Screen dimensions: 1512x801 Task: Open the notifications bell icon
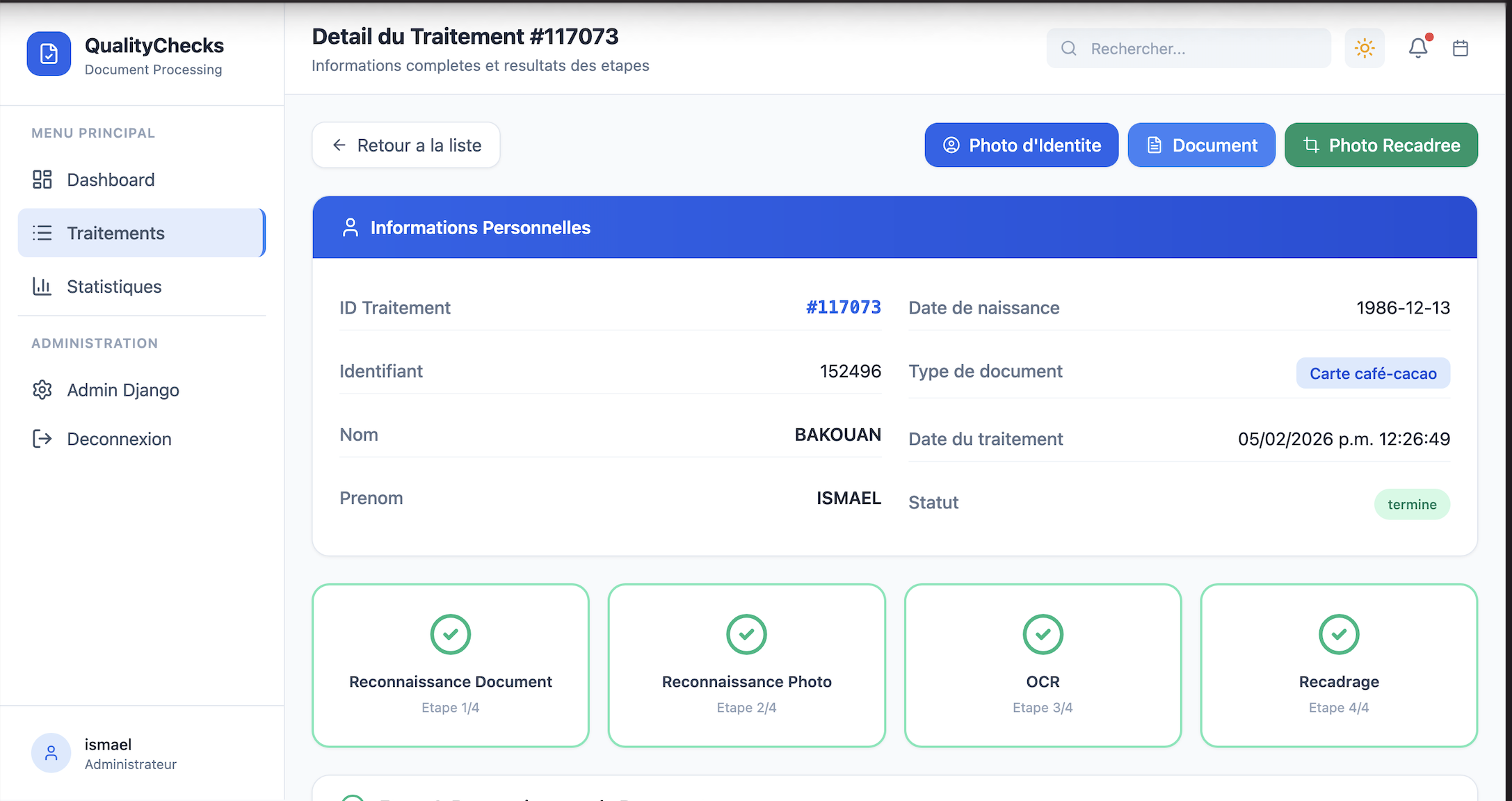1418,48
